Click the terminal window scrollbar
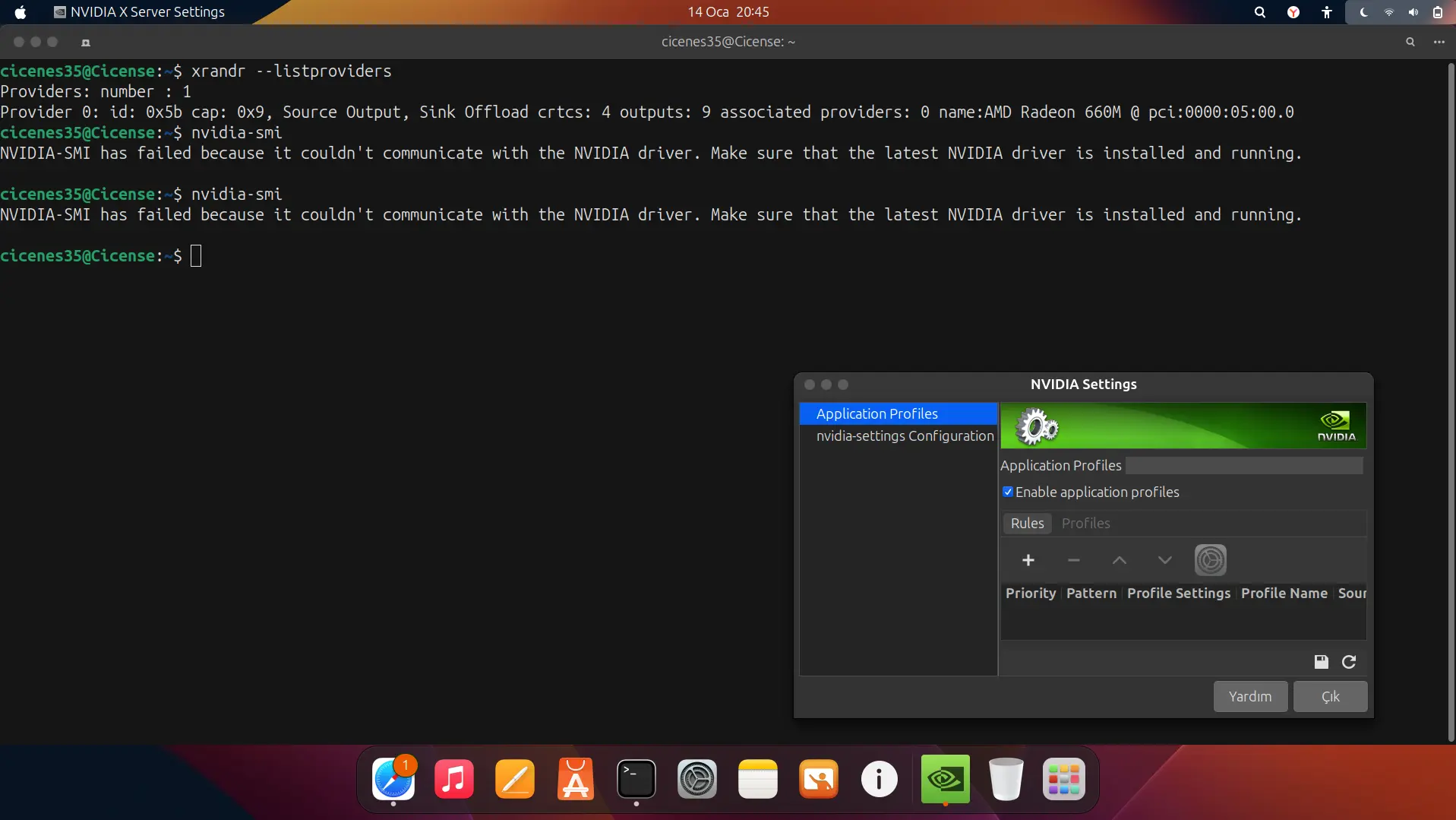 (1451, 401)
